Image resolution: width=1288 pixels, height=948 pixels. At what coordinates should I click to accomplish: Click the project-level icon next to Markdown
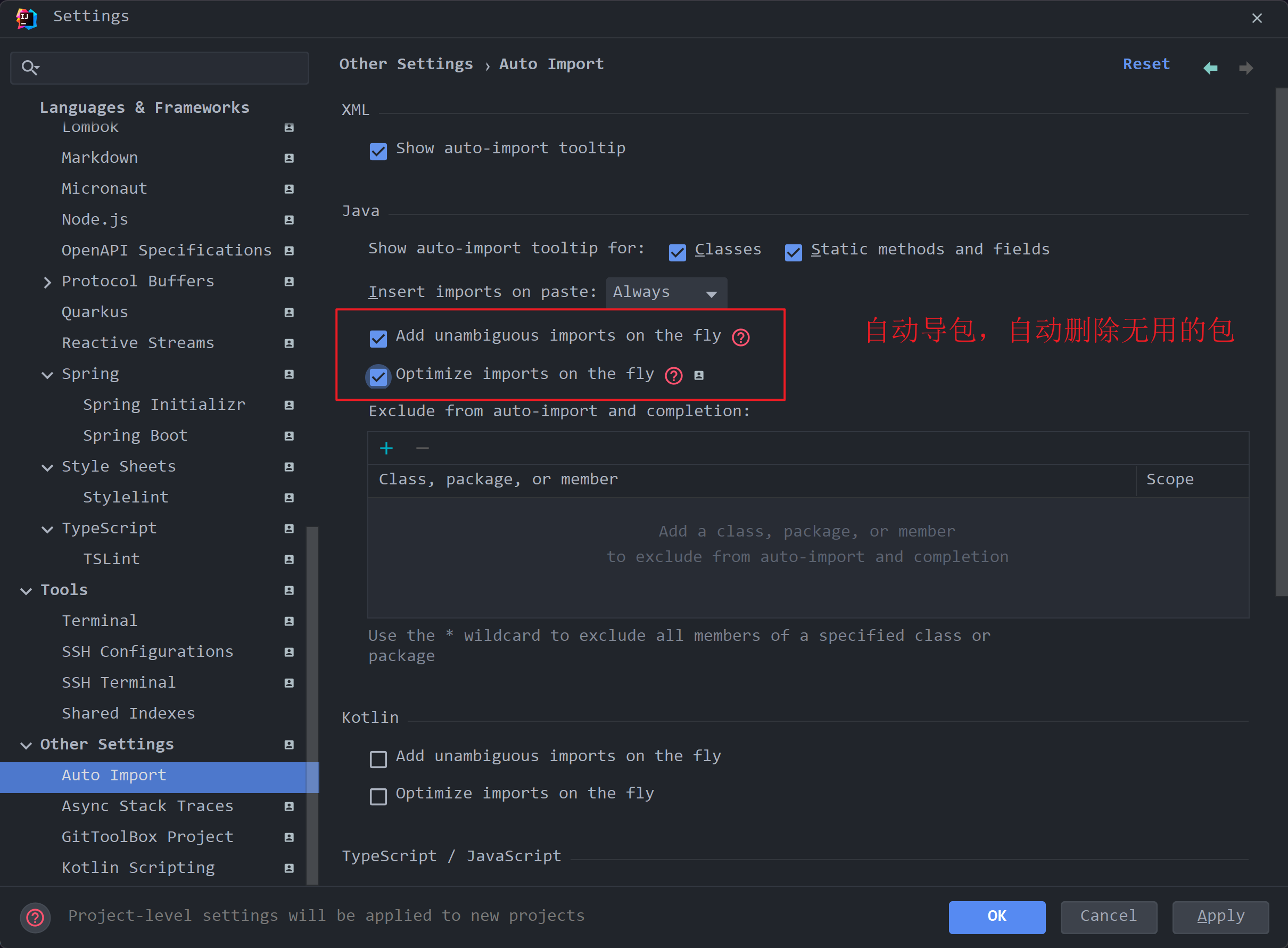click(x=289, y=158)
